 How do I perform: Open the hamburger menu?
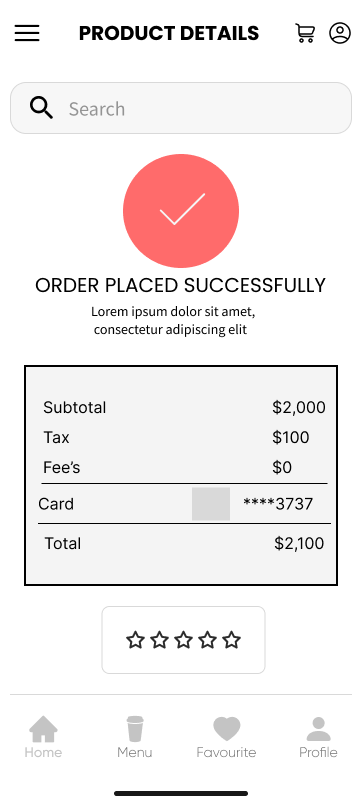pyautogui.click(x=27, y=33)
